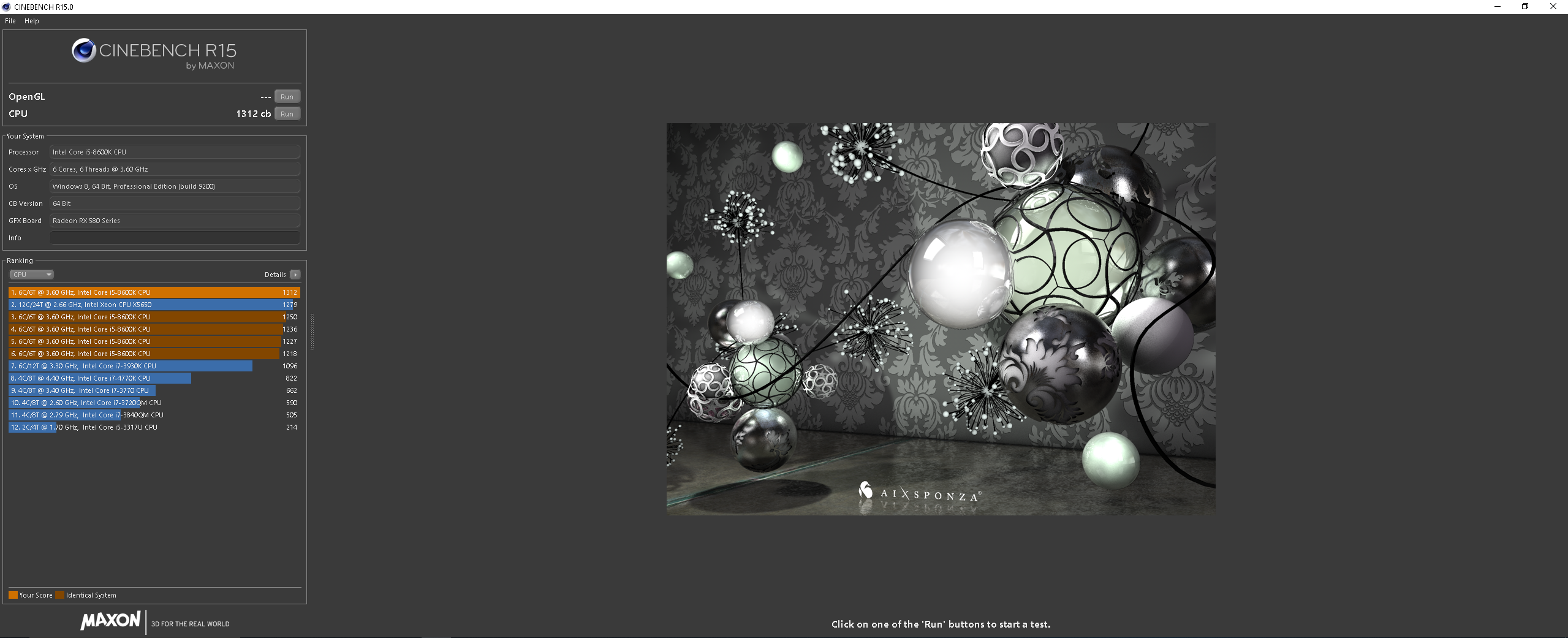Select ranking row 2 Intel Xeon X5650

154,305
